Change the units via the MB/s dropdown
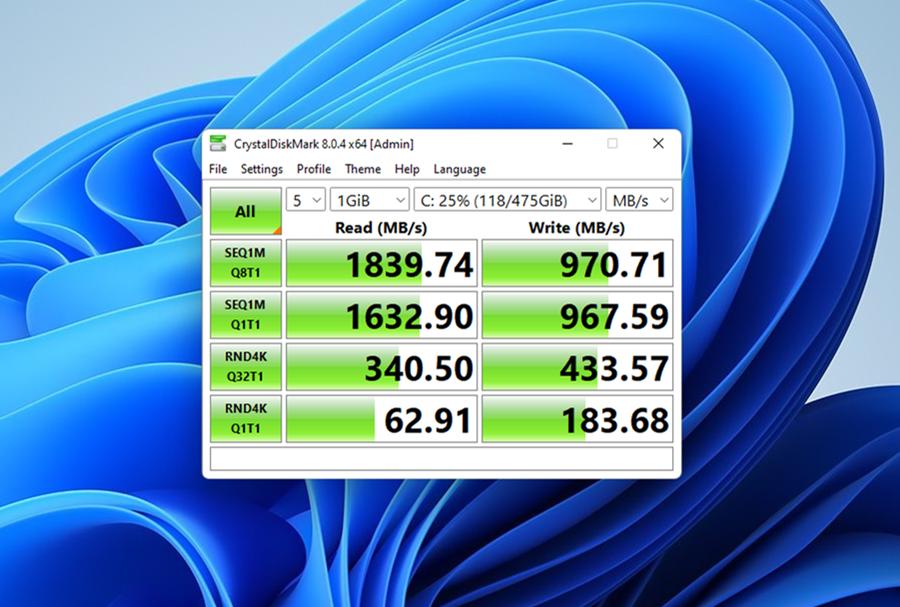This screenshot has height=607, width=900. [x=639, y=199]
